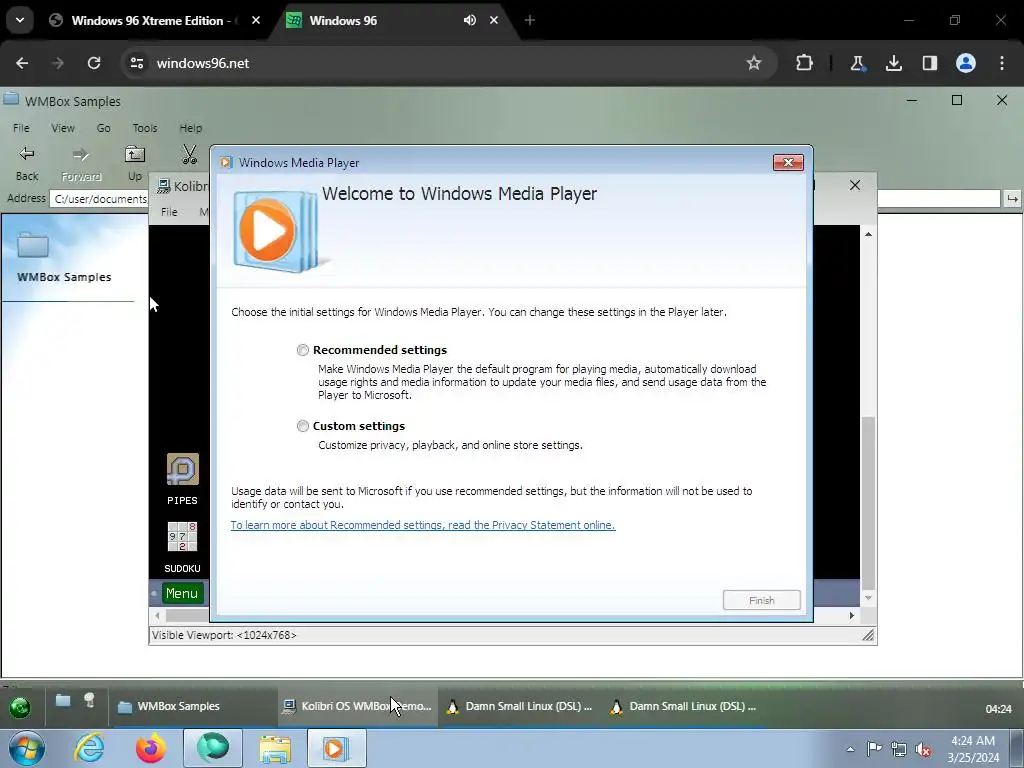Open the Chrome Labs flask icon
Screen dimensions: 1024x768
(857, 63)
